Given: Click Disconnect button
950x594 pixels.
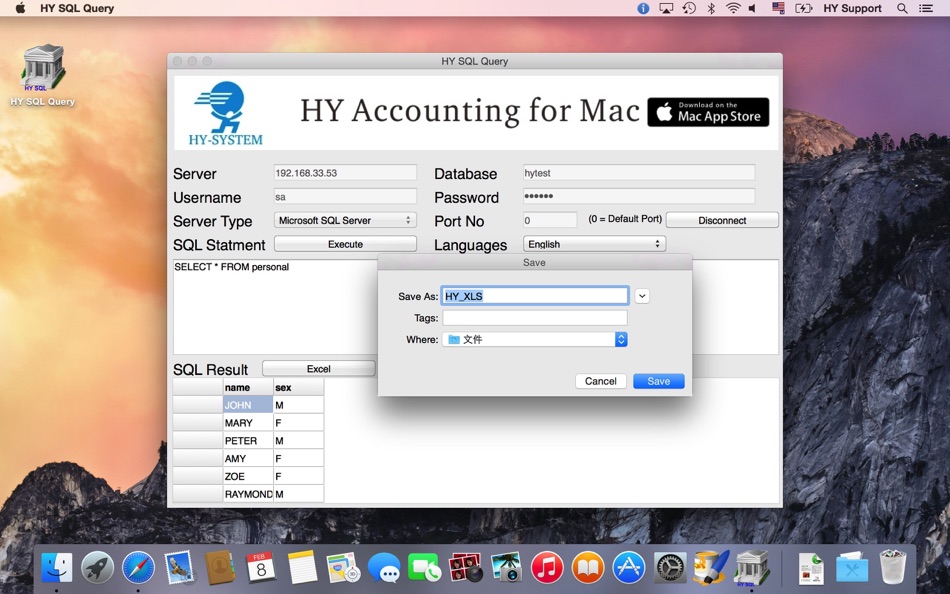Looking at the screenshot, I should tap(722, 220).
